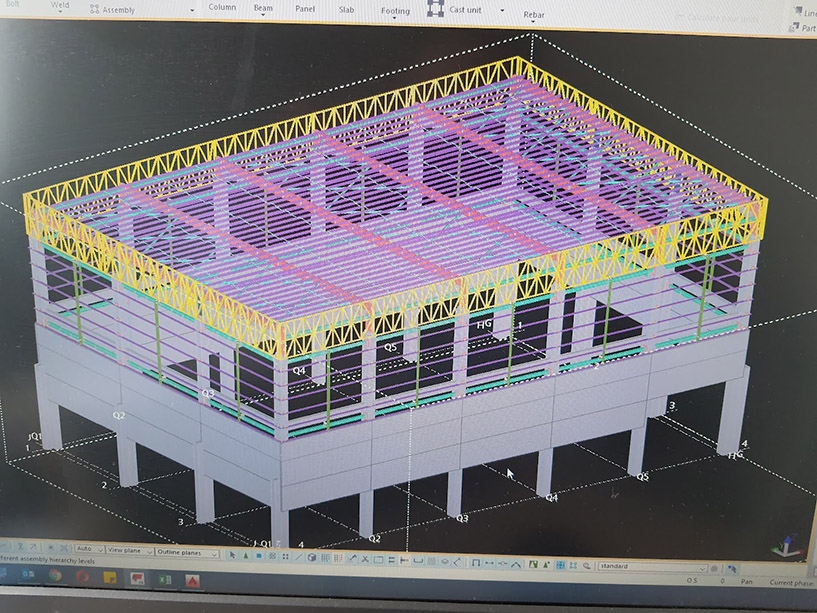Click the Cast unit icon
Viewport: 817px width, 613px height.
(x=435, y=8)
